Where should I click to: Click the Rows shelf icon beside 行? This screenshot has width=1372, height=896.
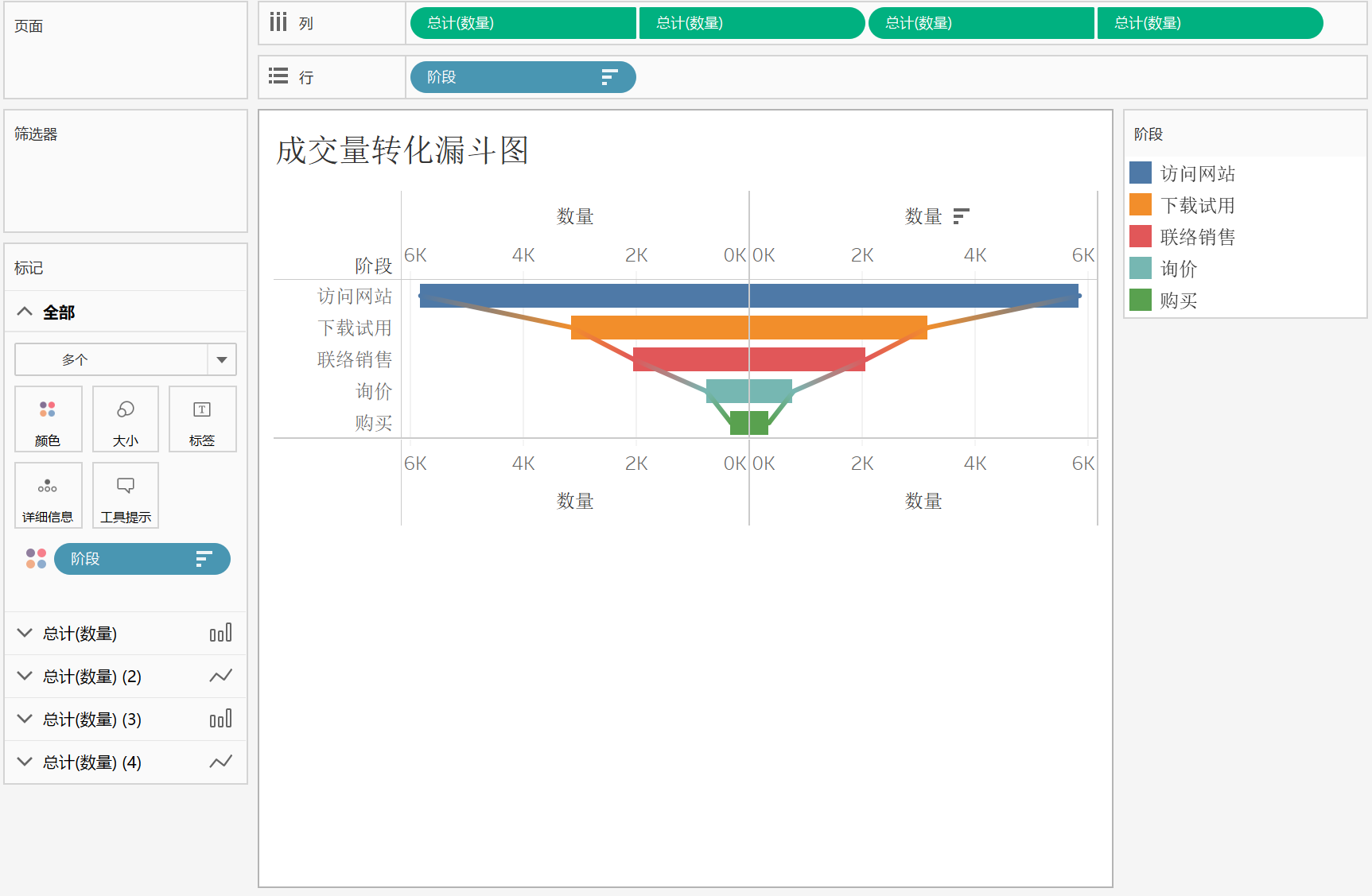tap(278, 76)
